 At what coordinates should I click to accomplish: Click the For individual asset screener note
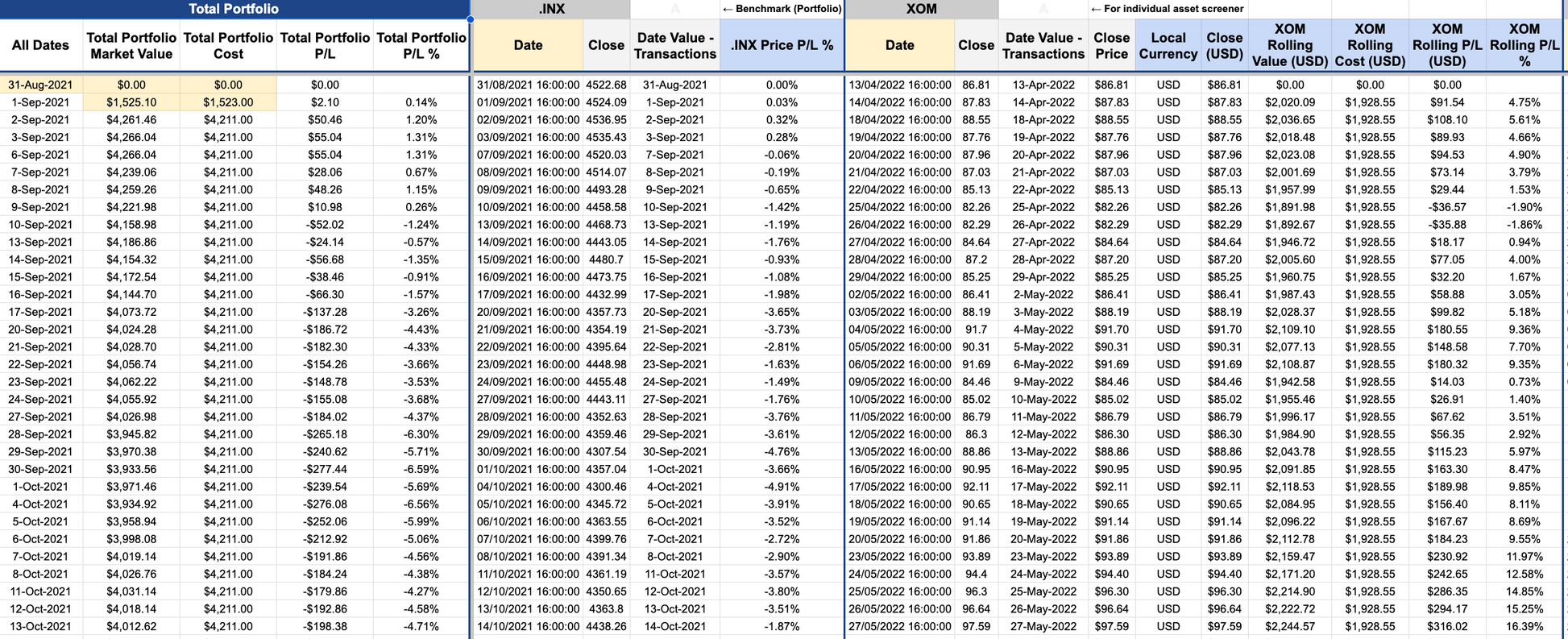click(x=1167, y=9)
